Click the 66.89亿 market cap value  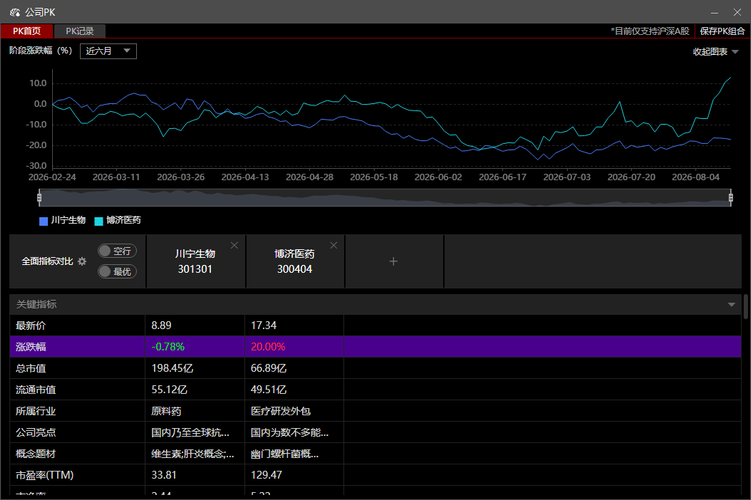(x=268, y=368)
